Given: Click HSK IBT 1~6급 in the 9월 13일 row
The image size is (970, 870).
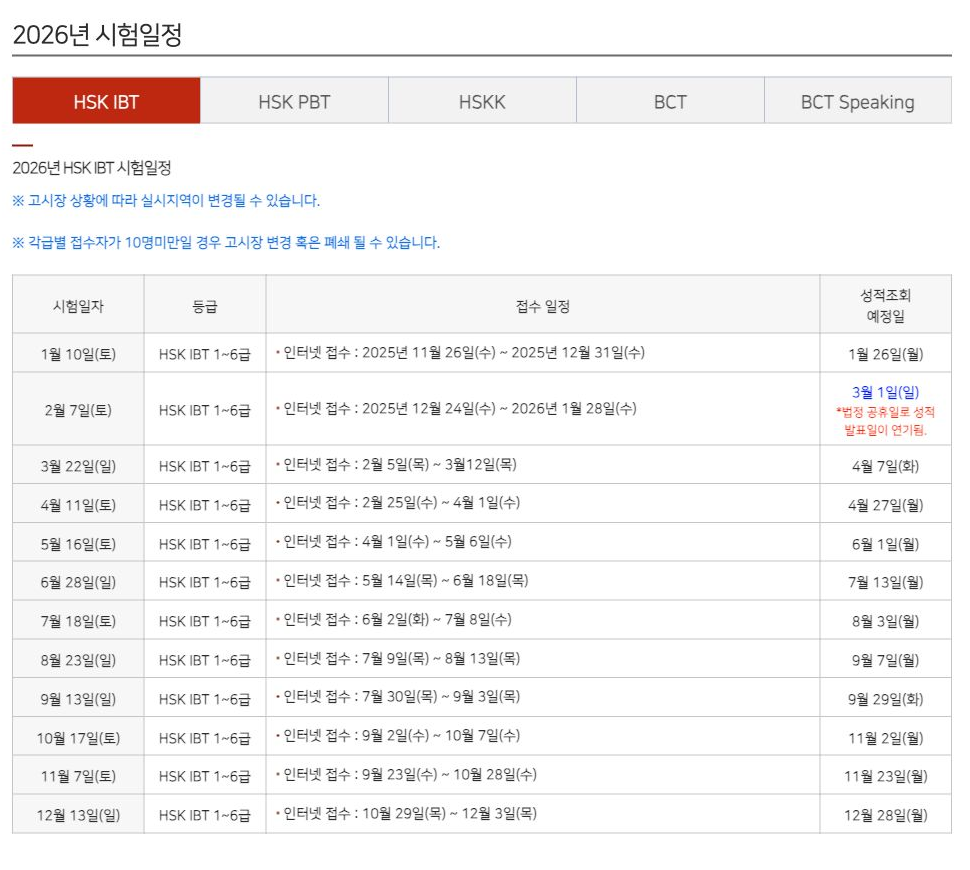Looking at the screenshot, I should click(205, 699).
